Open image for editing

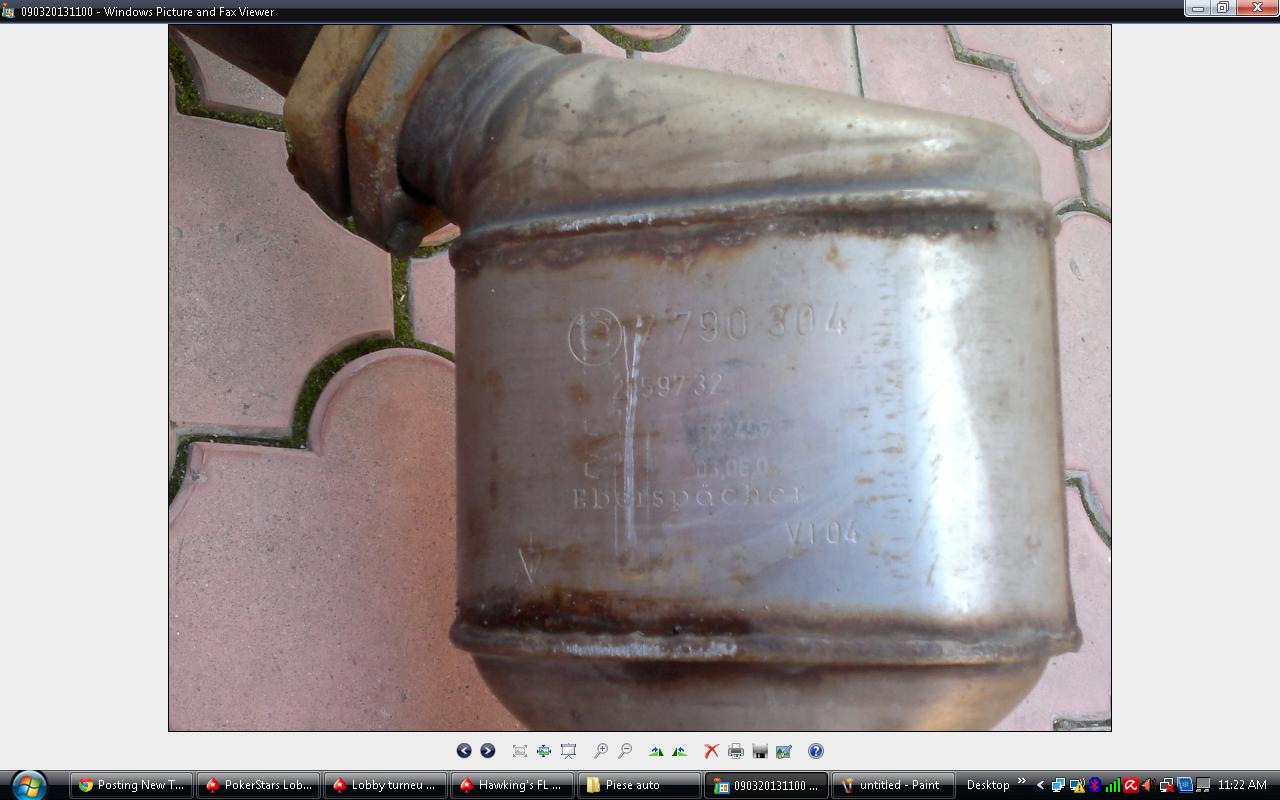(x=784, y=751)
